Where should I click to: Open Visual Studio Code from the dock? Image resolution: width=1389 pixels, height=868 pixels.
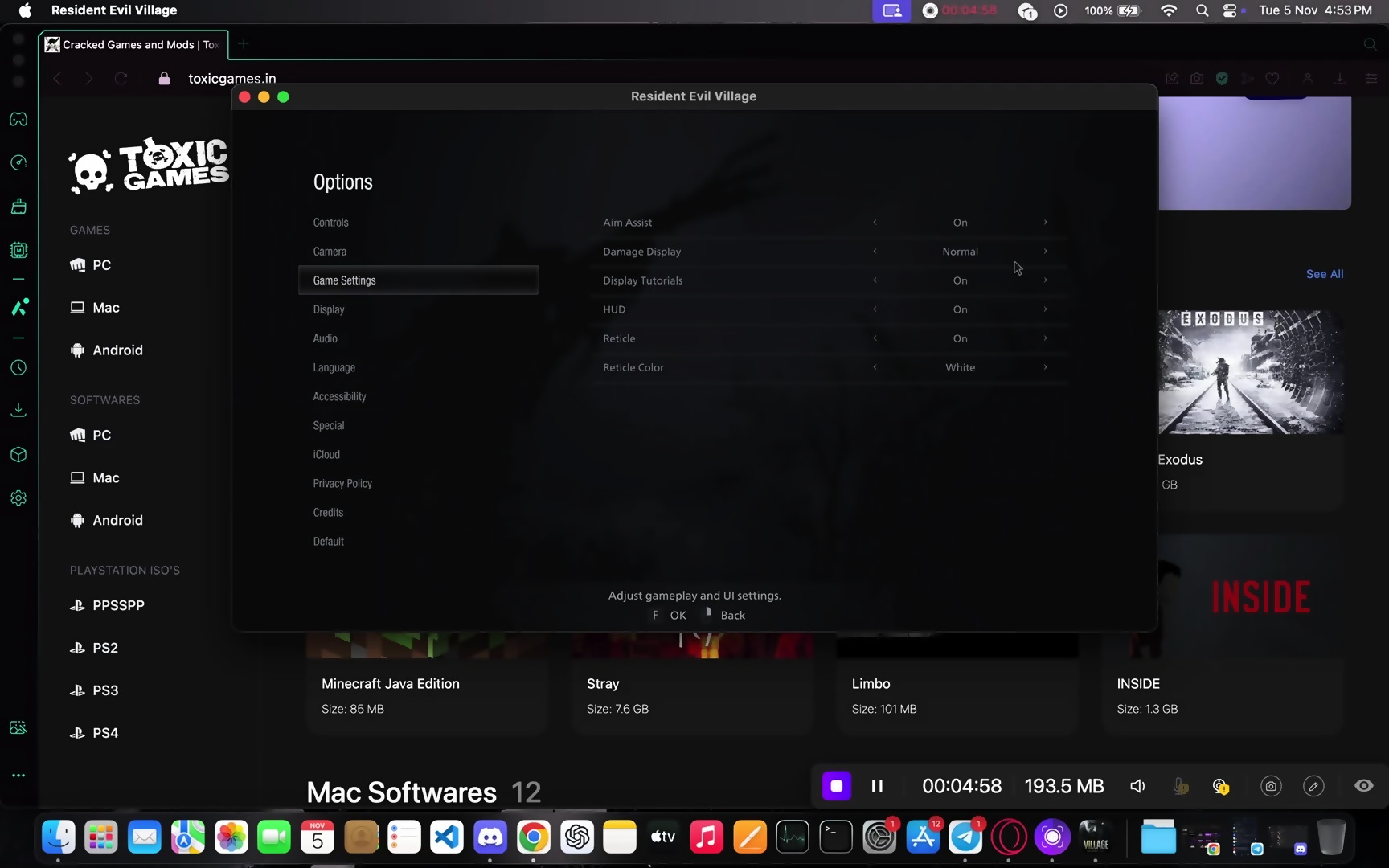click(447, 837)
